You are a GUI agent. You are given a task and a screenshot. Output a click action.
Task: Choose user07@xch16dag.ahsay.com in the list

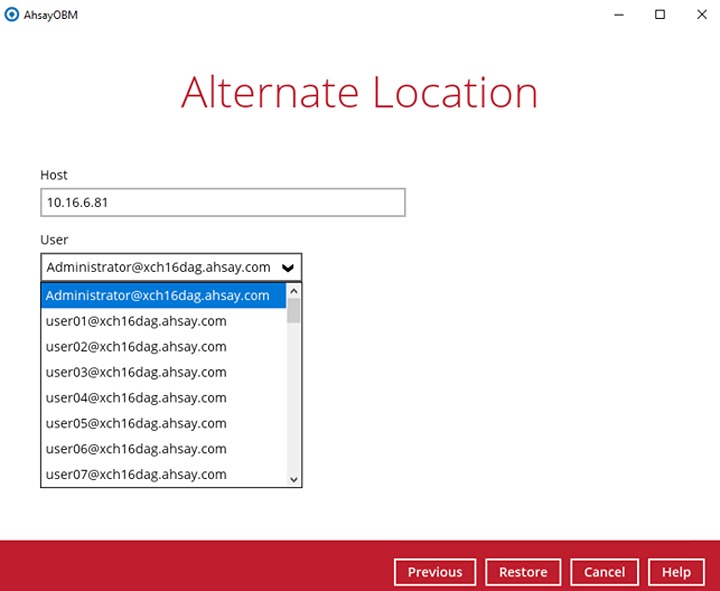point(136,474)
